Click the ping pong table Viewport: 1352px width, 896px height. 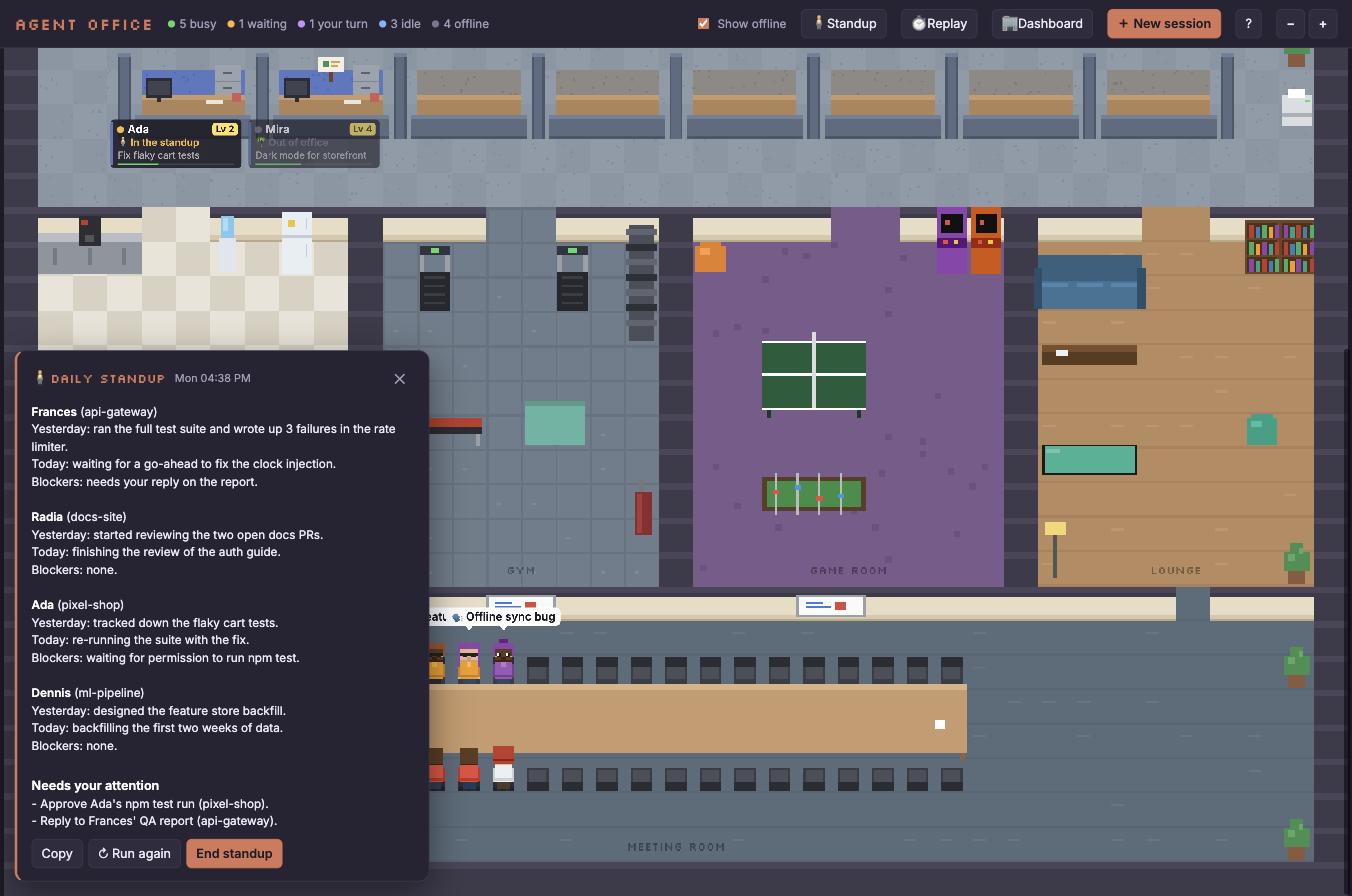tap(814, 374)
